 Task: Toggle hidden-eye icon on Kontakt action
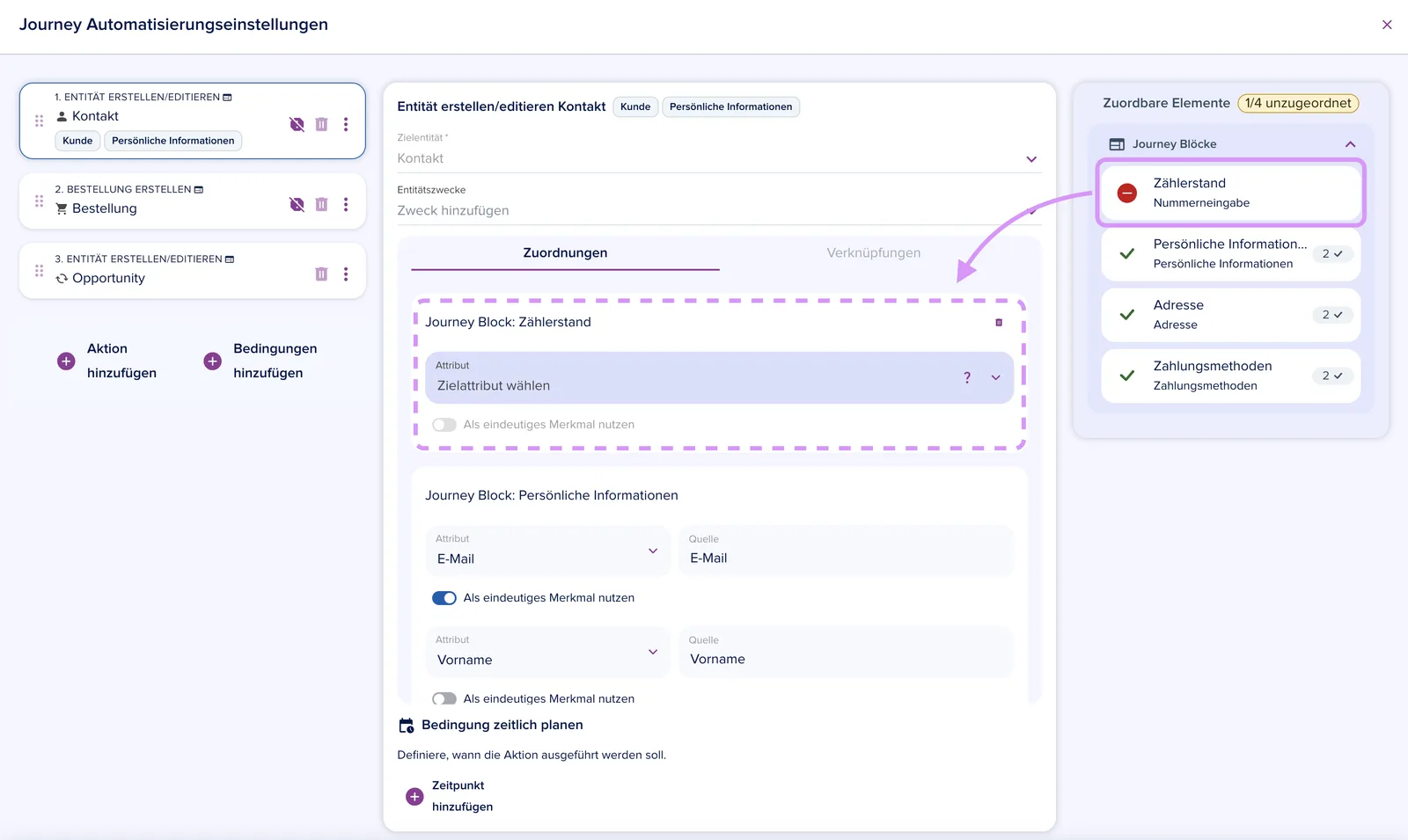coord(297,124)
